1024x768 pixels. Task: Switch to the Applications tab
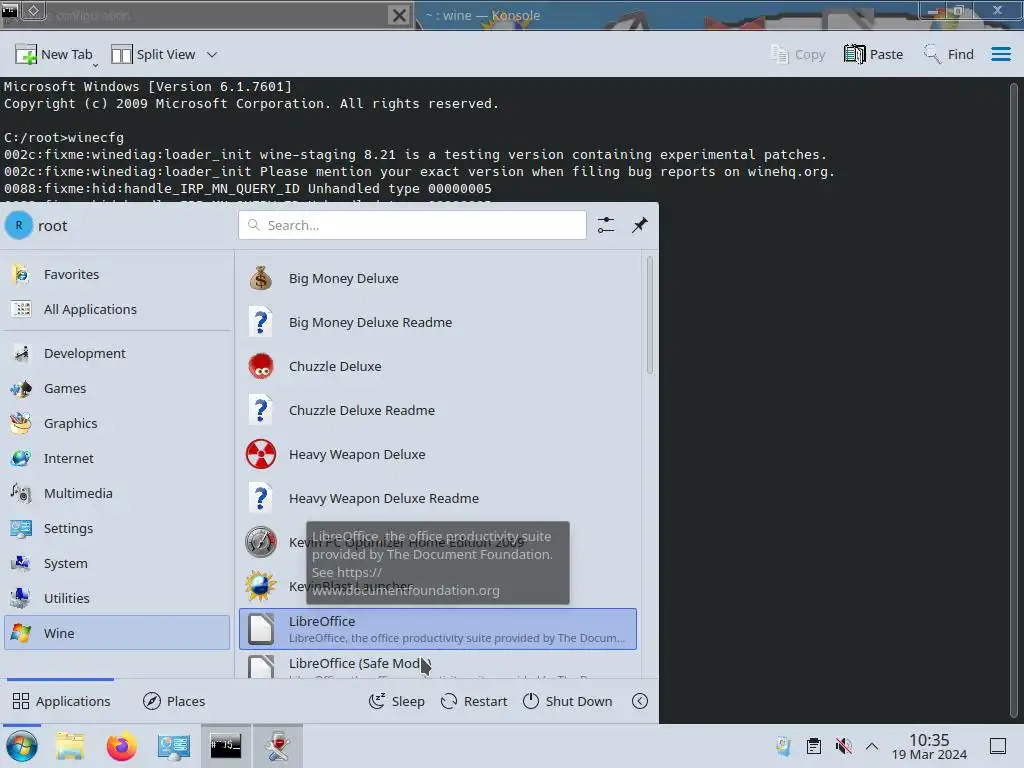pos(61,701)
